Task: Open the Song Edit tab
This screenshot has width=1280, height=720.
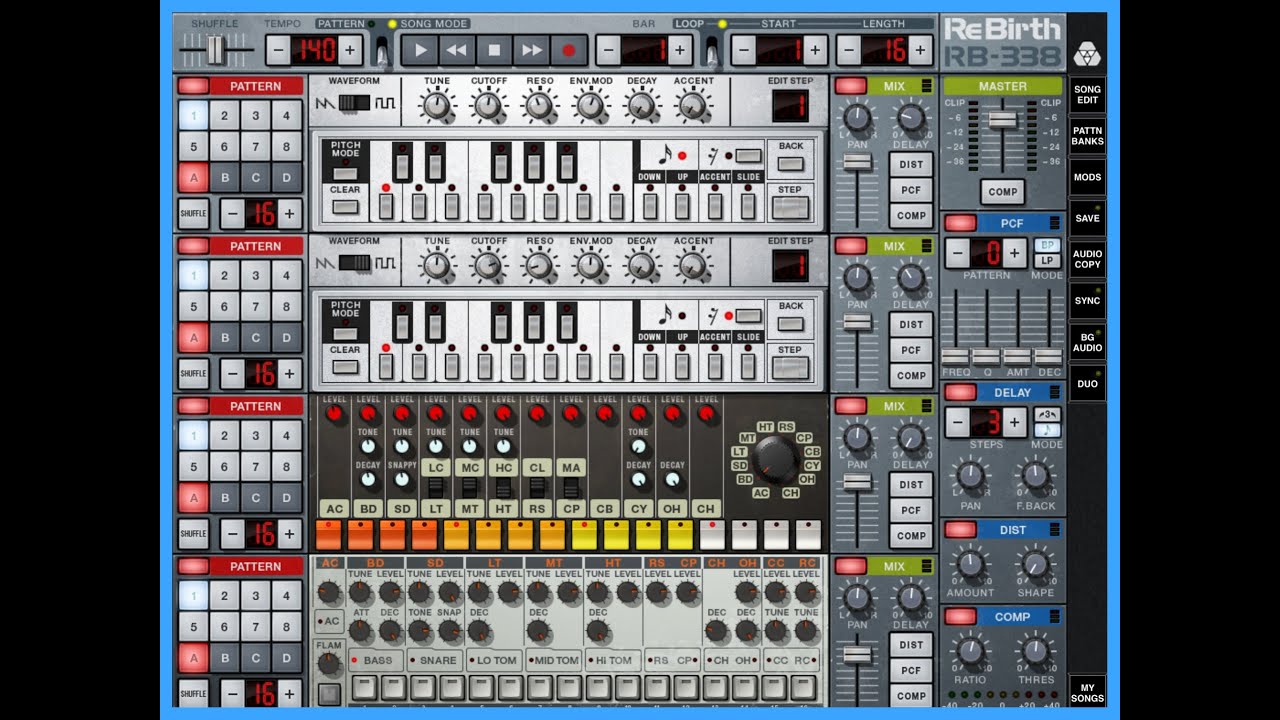Action: point(1087,95)
